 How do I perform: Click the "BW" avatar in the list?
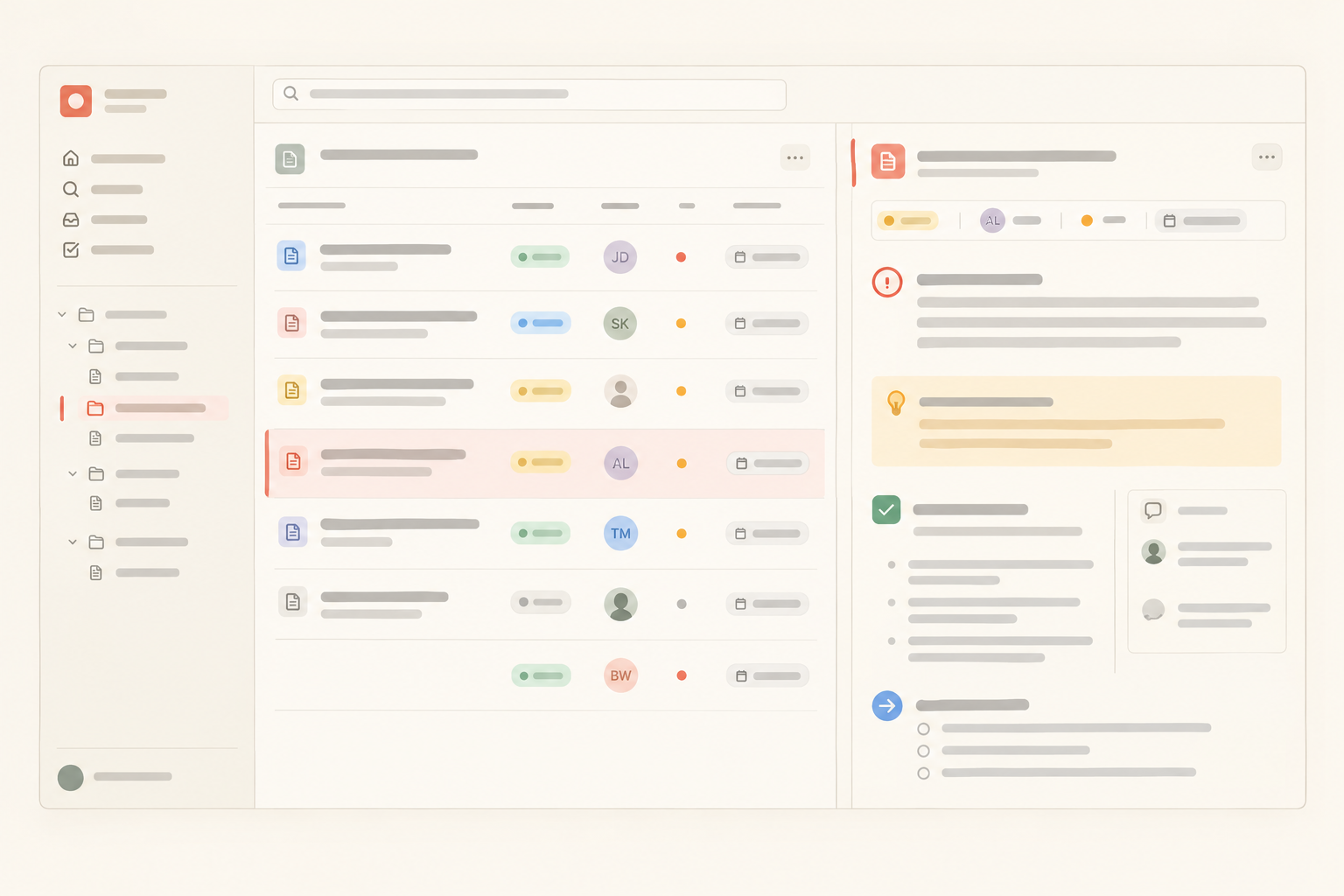click(x=621, y=675)
